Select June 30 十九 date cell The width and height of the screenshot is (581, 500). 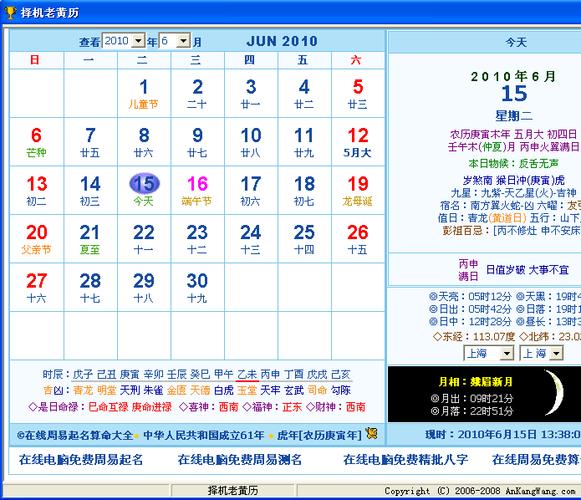[197, 288]
